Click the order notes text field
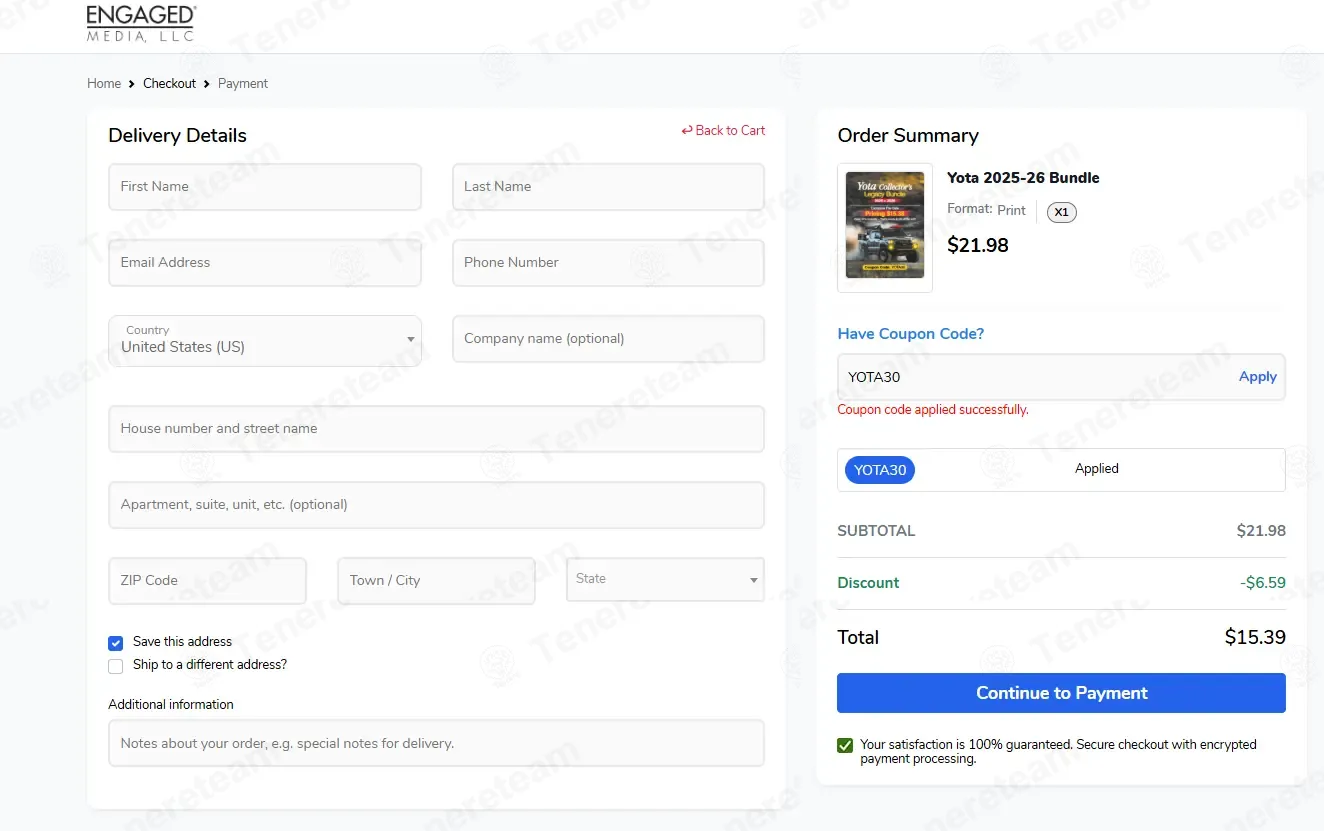The width and height of the screenshot is (1324, 831). click(x=436, y=743)
